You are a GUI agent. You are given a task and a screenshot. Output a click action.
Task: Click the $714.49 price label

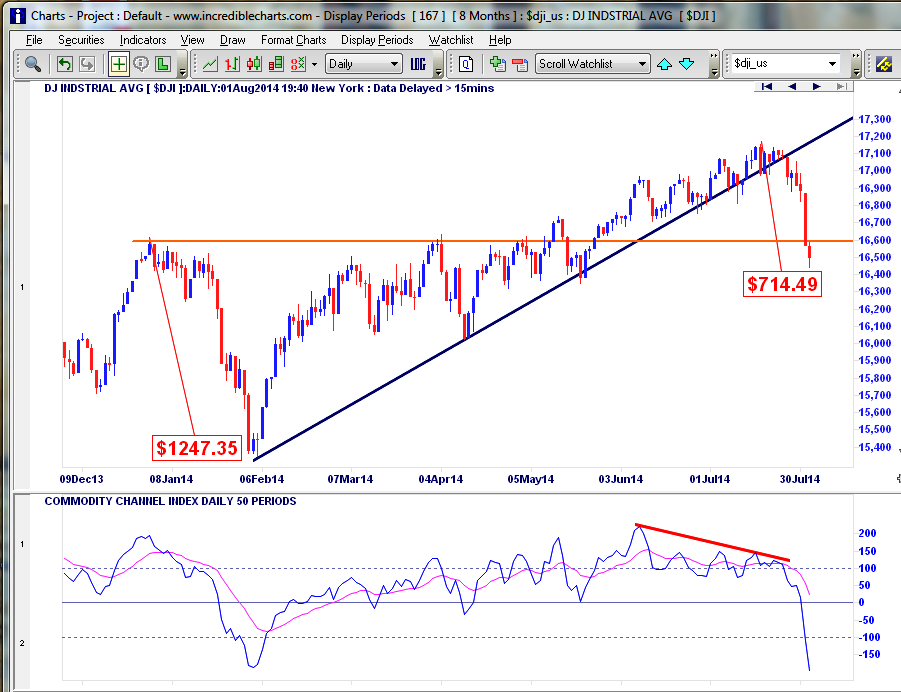tap(783, 283)
